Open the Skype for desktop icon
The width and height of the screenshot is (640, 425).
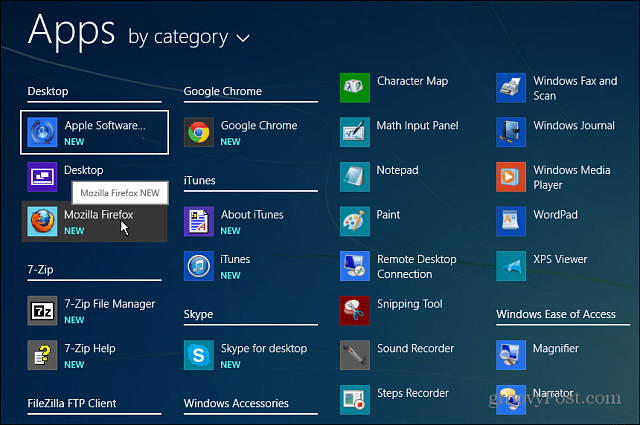(x=198, y=355)
